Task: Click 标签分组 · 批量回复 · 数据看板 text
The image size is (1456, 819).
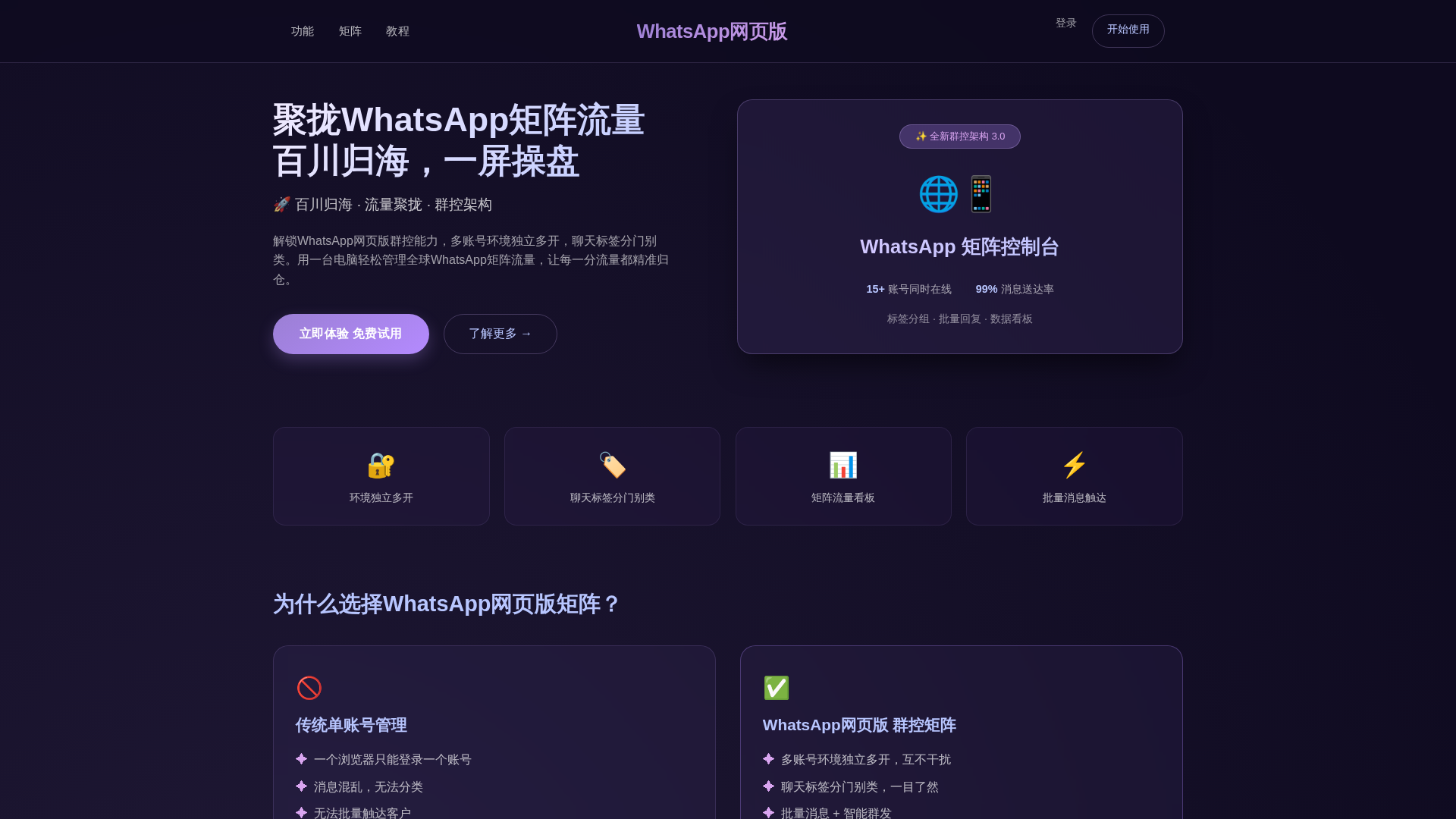Action: click(x=959, y=318)
